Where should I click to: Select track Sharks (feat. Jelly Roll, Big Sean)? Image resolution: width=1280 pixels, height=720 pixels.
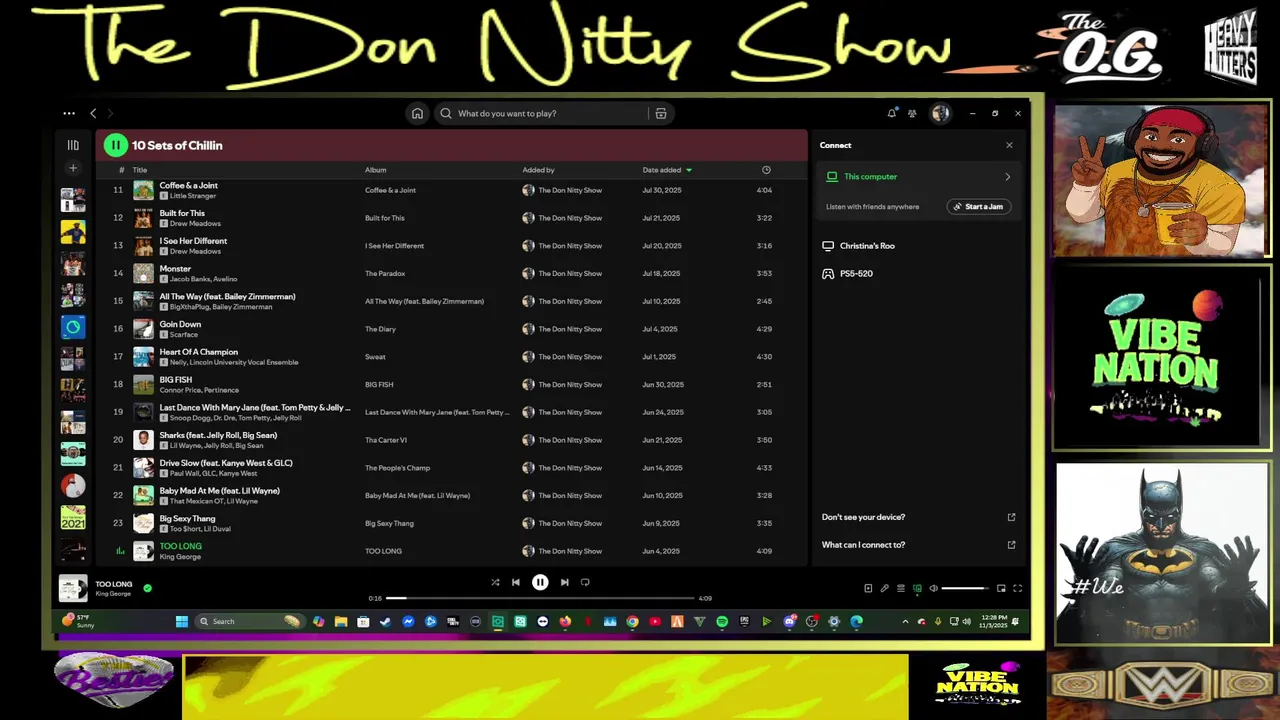218,435
